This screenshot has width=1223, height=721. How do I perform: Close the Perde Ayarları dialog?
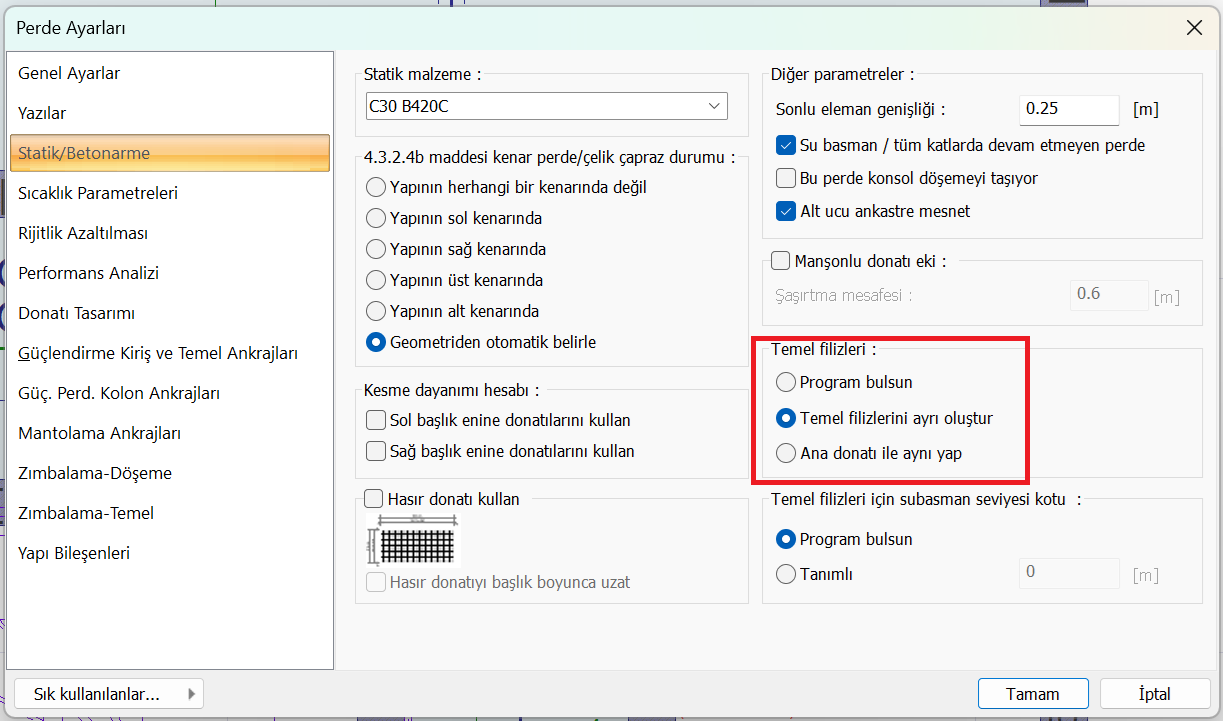pos(1194,28)
